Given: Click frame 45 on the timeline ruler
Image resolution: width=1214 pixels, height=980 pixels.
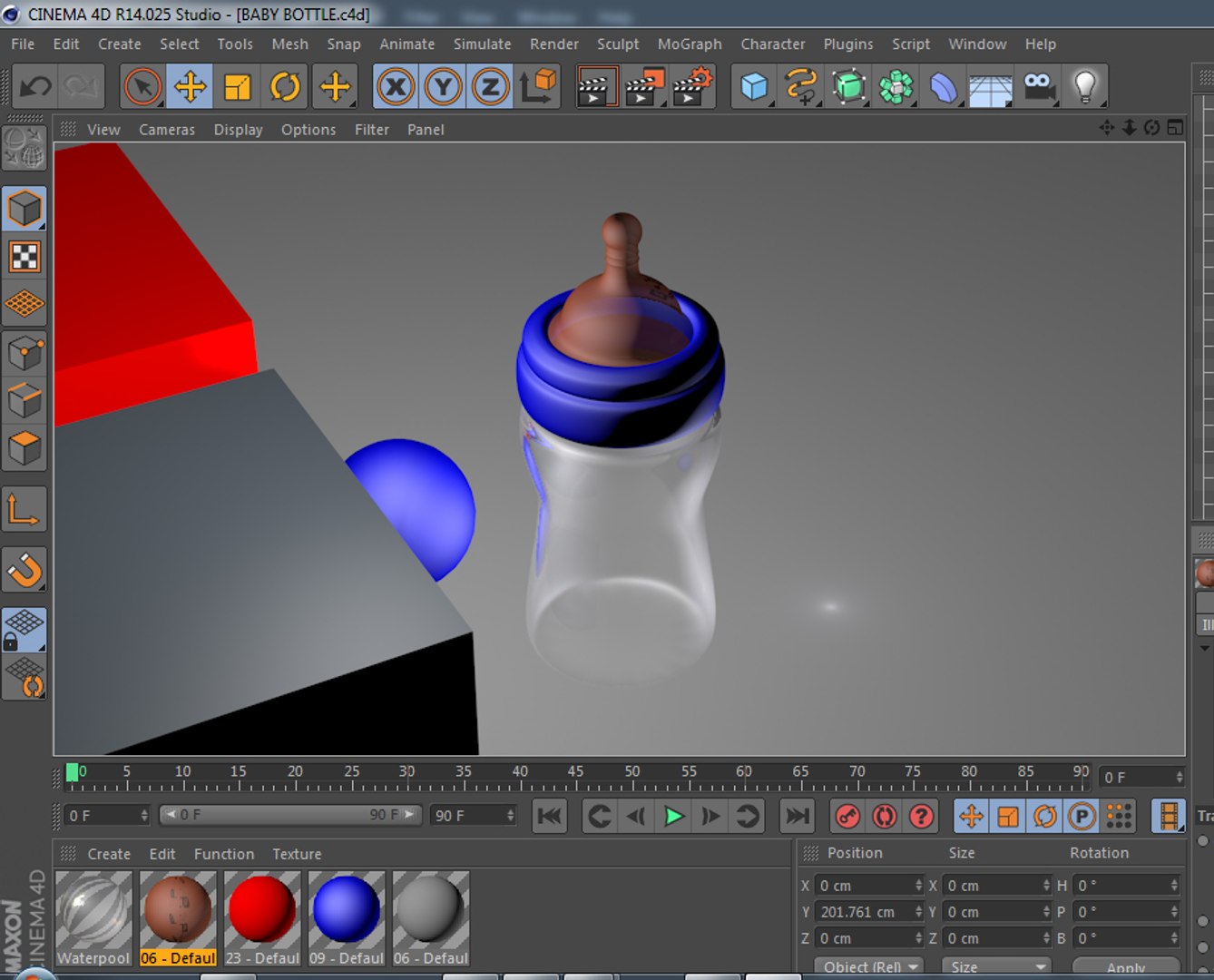Looking at the screenshot, I should pos(575,772).
